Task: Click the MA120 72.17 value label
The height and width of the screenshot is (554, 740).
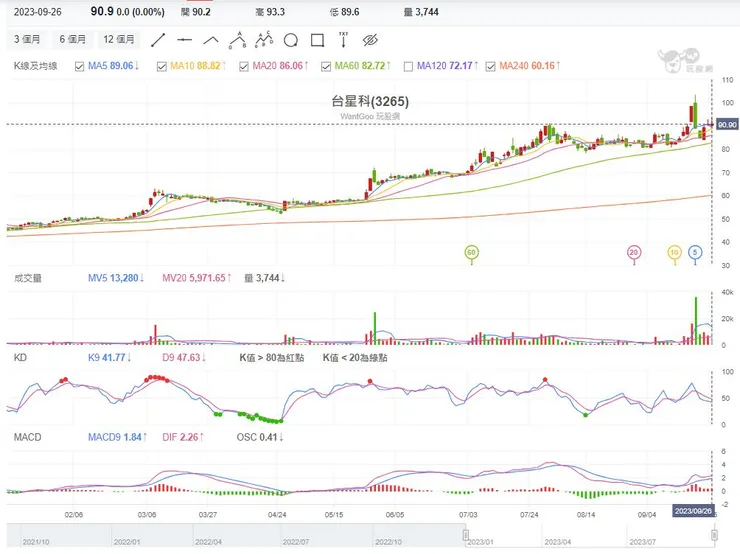Action: (447, 66)
